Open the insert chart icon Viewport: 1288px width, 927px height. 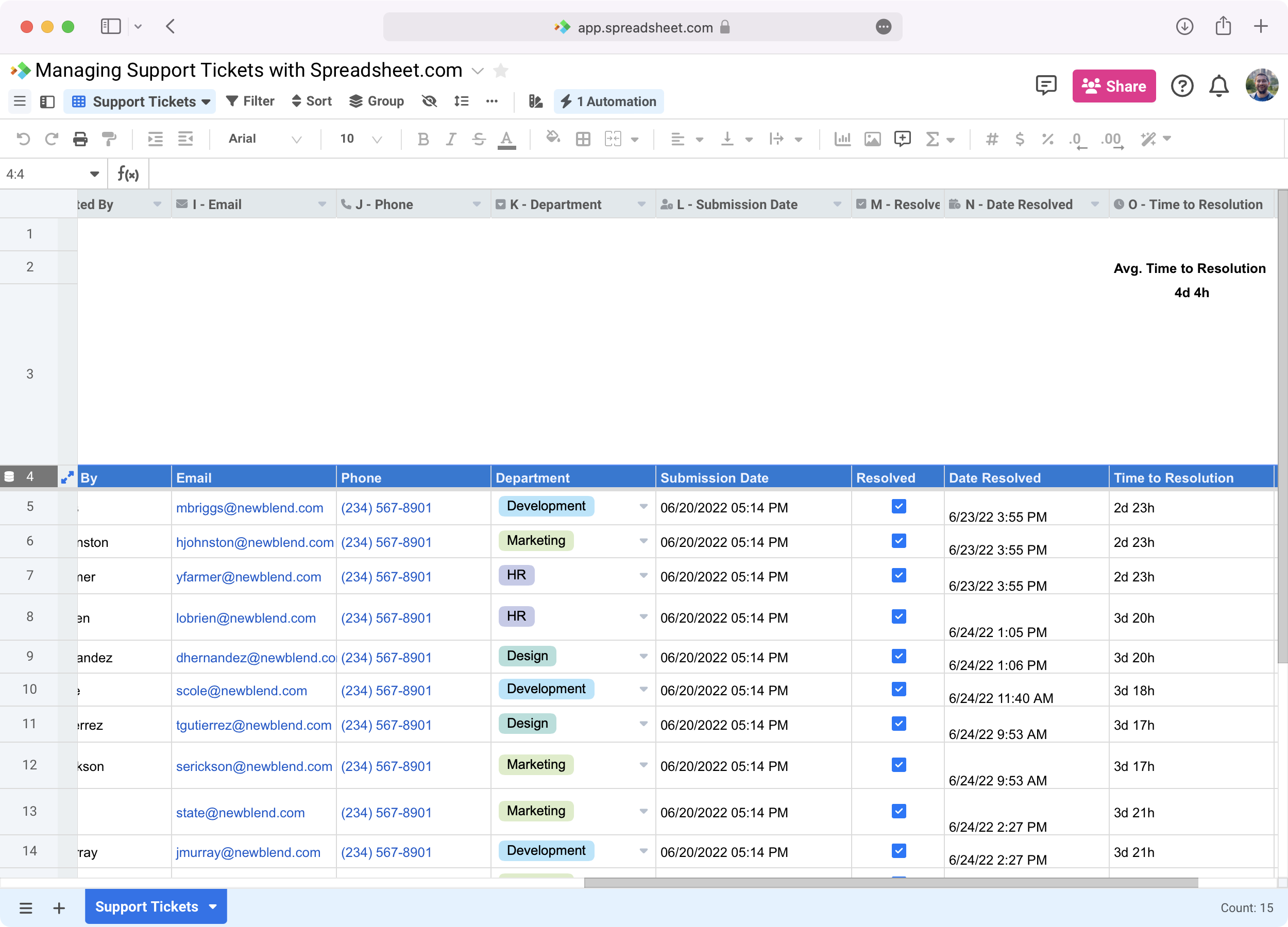point(842,139)
